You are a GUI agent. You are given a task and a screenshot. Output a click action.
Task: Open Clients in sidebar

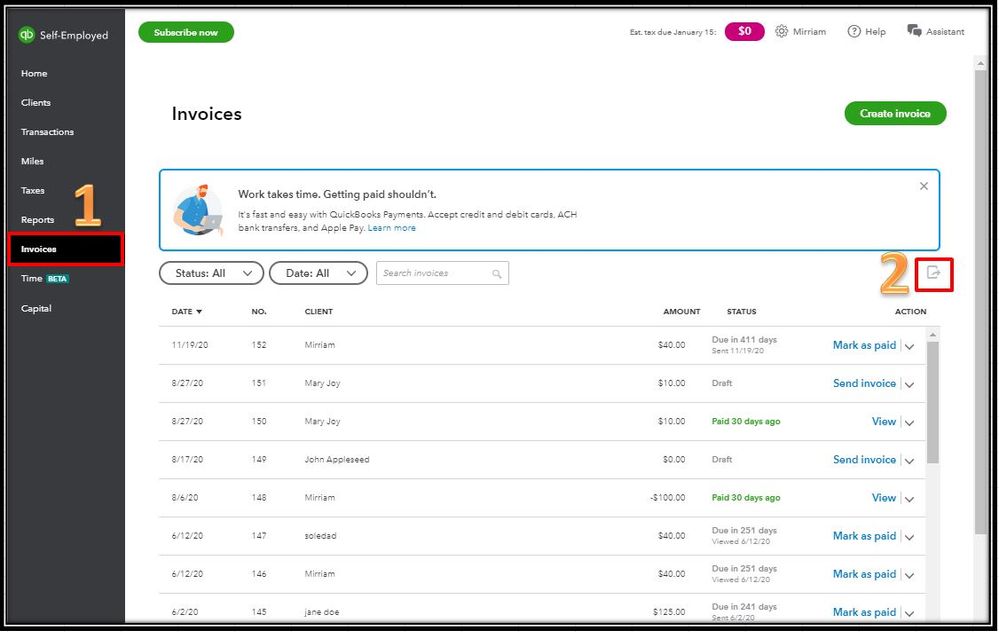[x=36, y=103]
